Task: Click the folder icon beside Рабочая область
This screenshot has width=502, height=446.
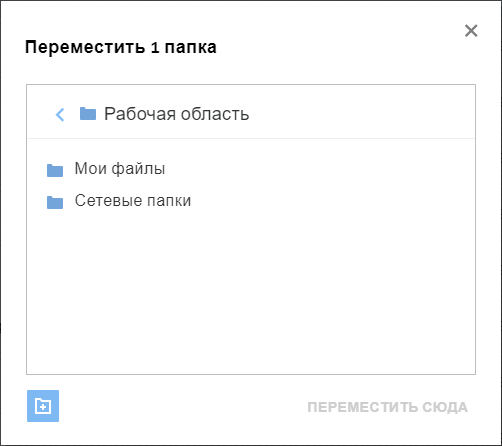Action: 88,114
